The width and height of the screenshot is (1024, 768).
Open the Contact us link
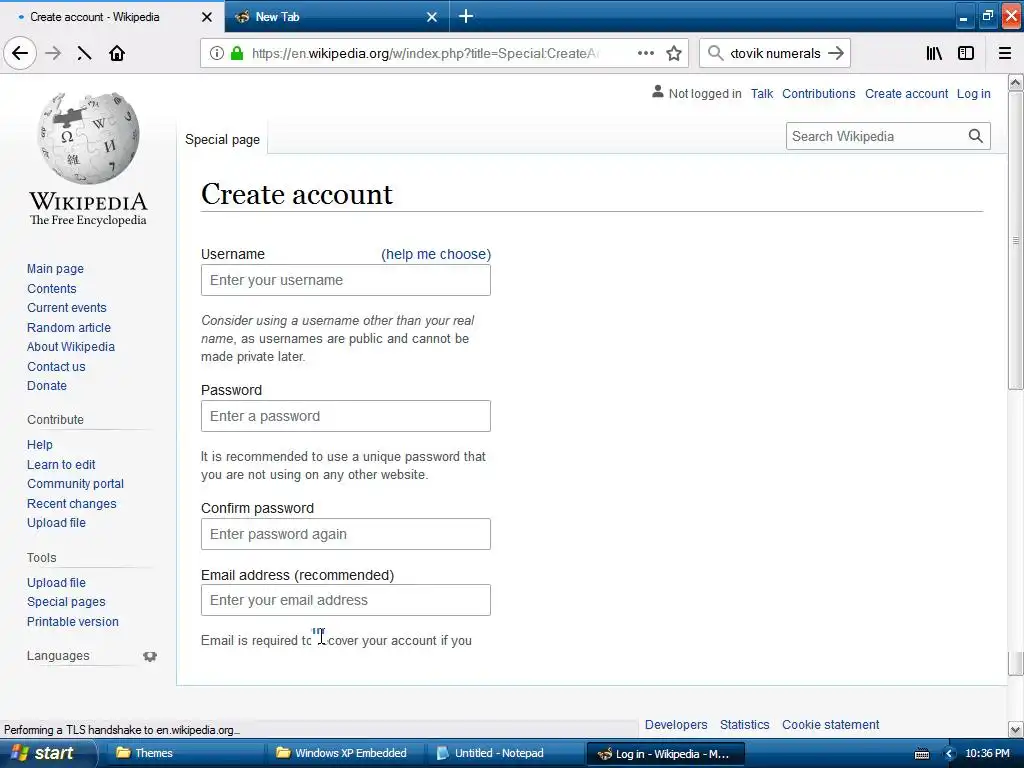click(56, 366)
